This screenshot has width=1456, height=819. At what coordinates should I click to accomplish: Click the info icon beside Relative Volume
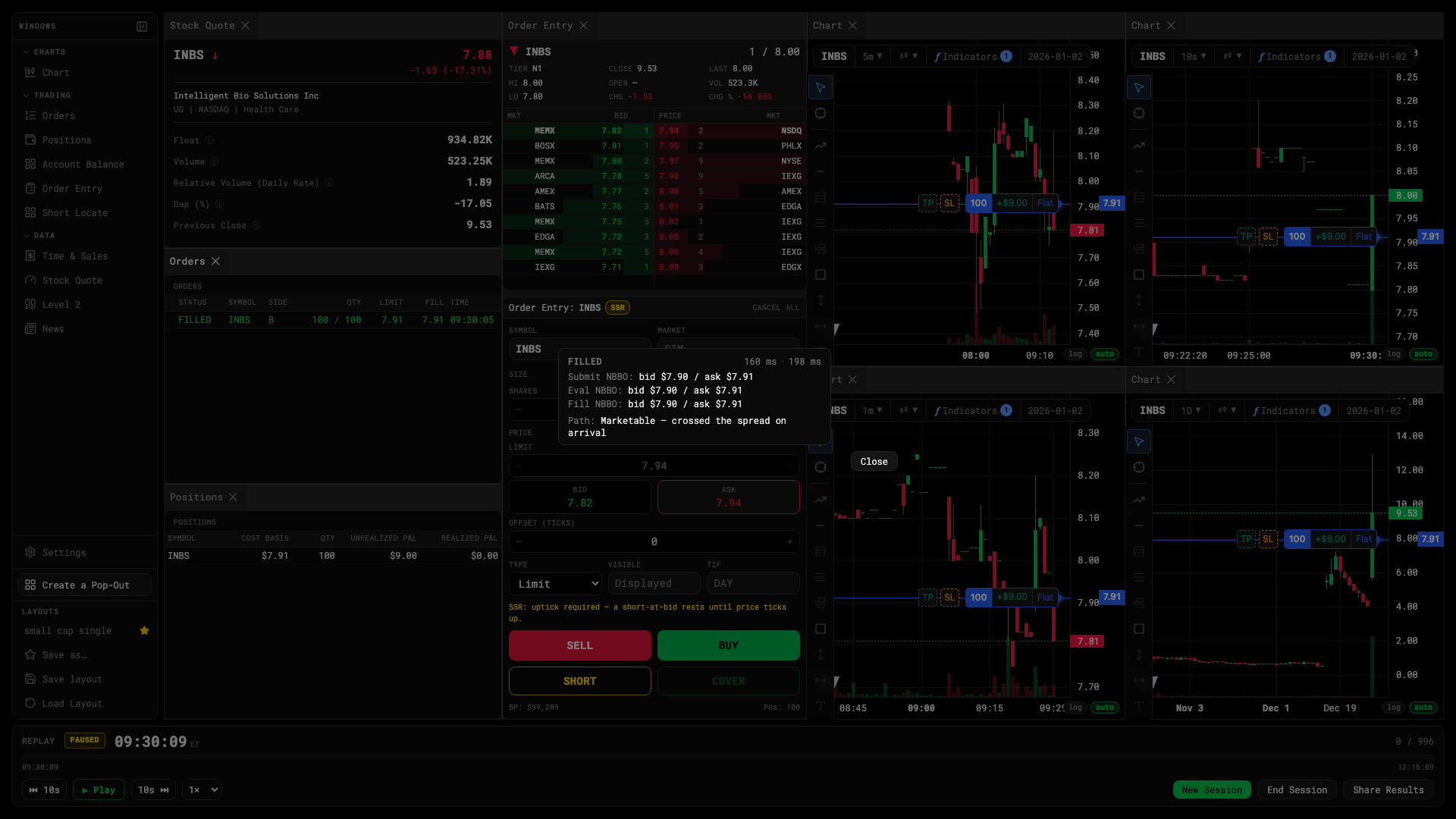pyautogui.click(x=328, y=183)
